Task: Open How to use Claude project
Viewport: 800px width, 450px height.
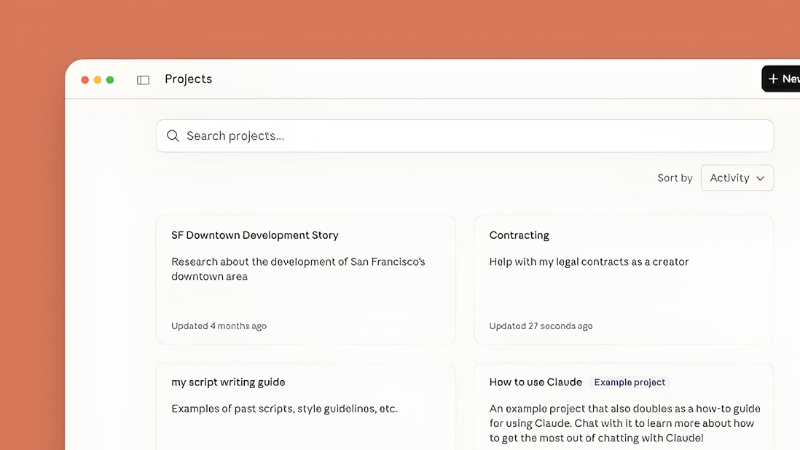Action: click(623, 407)
